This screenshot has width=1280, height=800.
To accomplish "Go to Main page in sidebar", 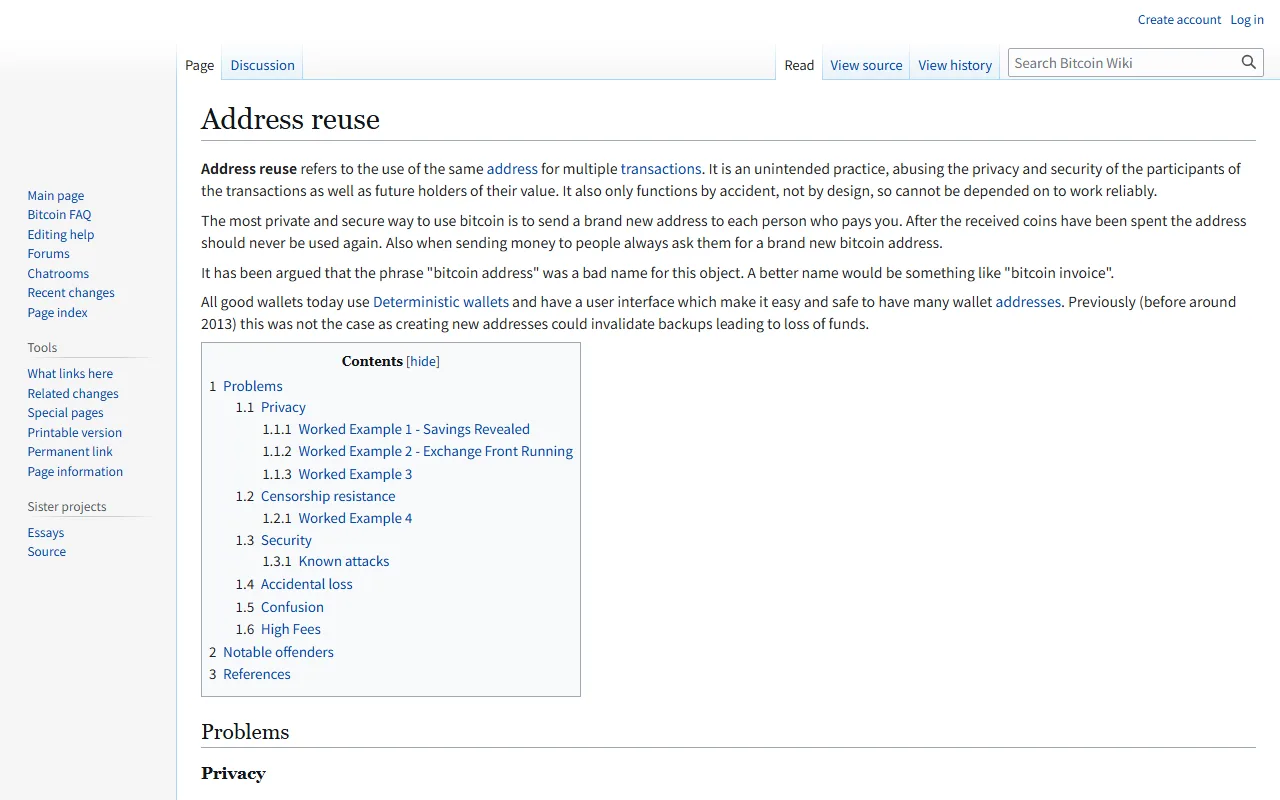I will 56,196.
